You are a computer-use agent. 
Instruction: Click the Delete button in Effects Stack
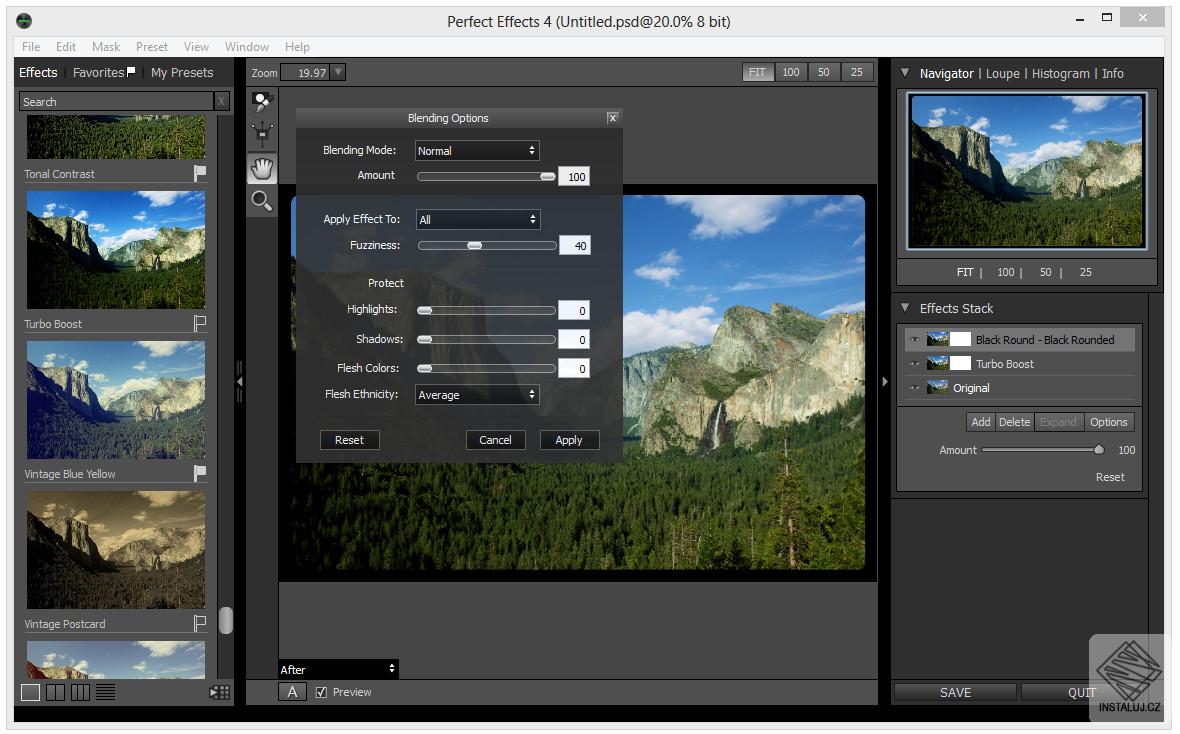click(1014, 422)
